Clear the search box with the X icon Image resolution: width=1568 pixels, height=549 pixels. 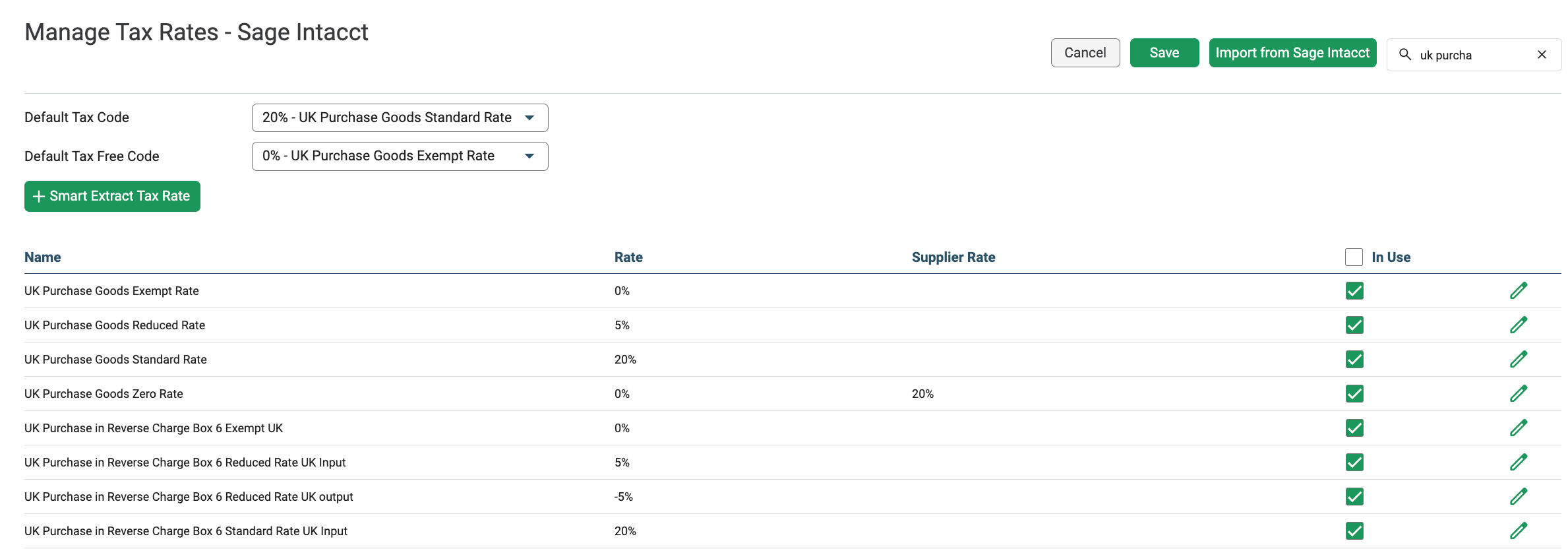coord(1542,55)
